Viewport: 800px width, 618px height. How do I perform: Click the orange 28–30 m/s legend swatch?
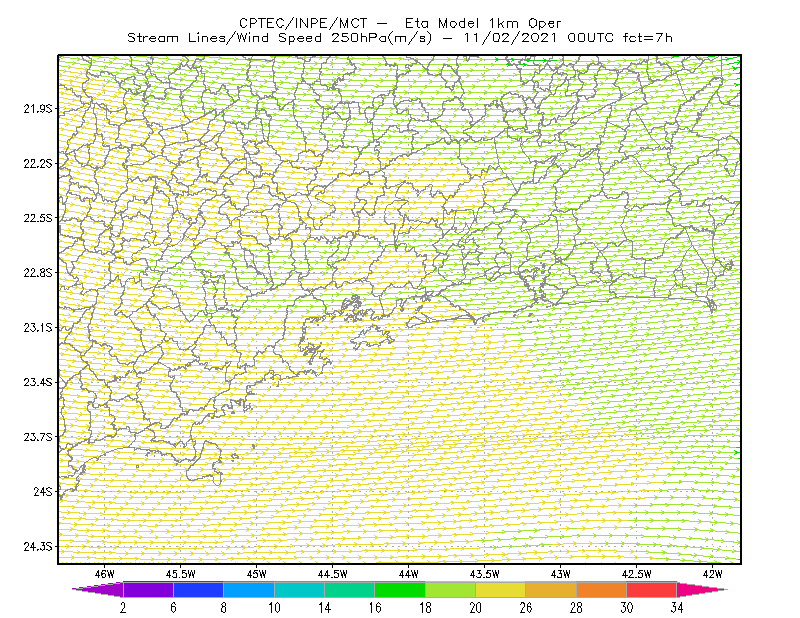point(602,589)
